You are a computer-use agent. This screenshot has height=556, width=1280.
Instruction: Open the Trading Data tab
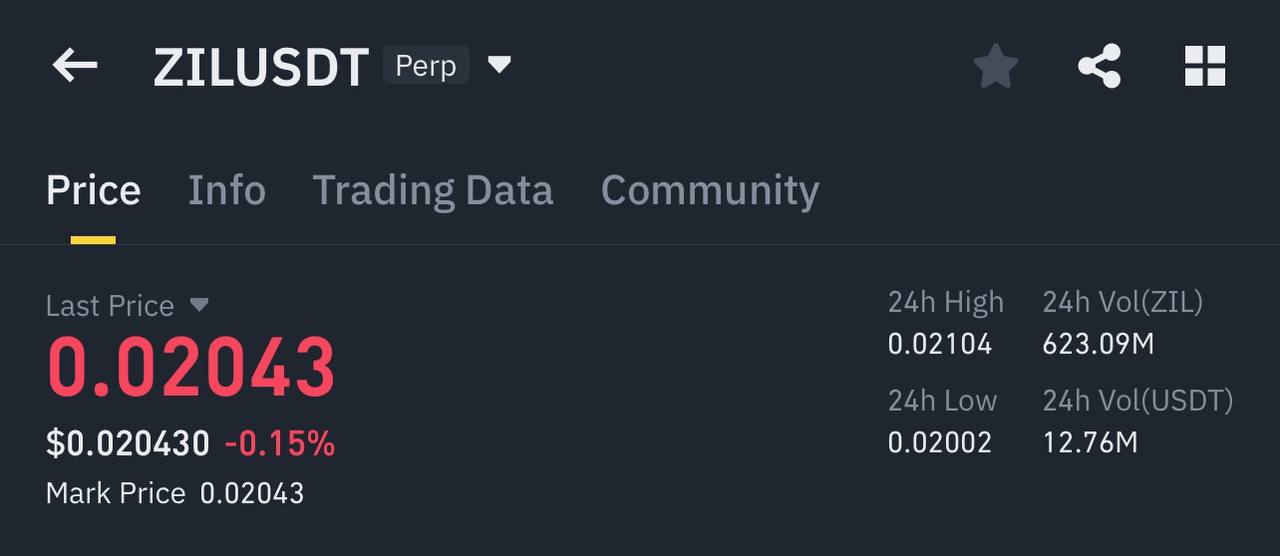pos(432,190)
